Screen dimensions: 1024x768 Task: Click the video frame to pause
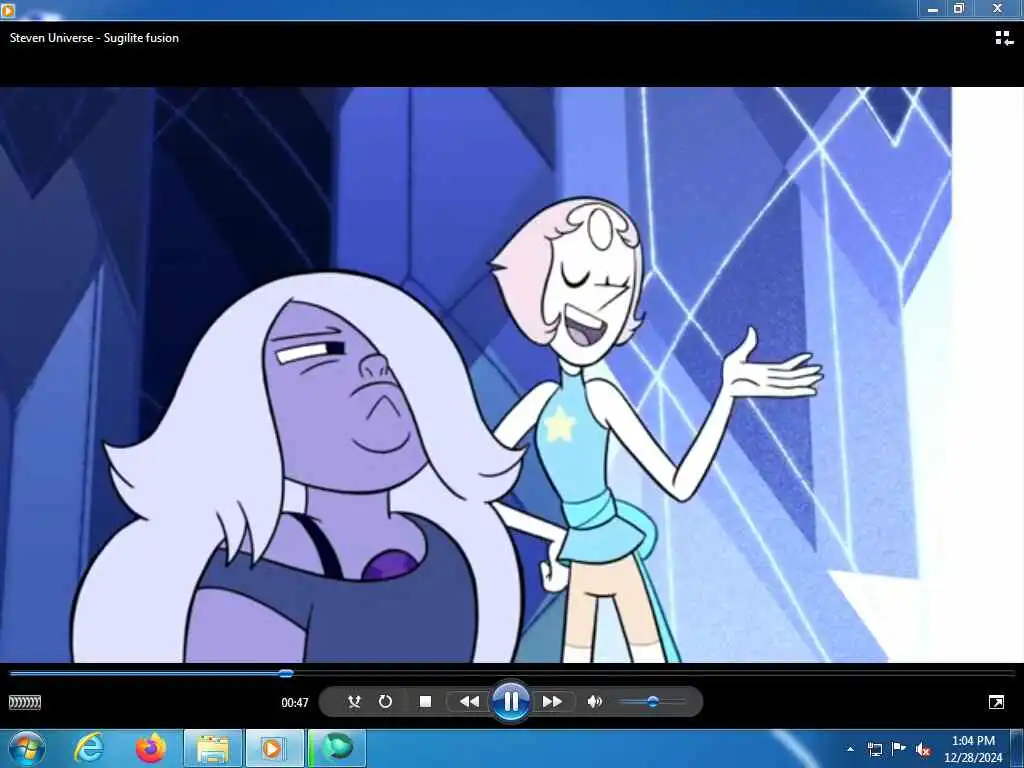(x=512, y=375)
